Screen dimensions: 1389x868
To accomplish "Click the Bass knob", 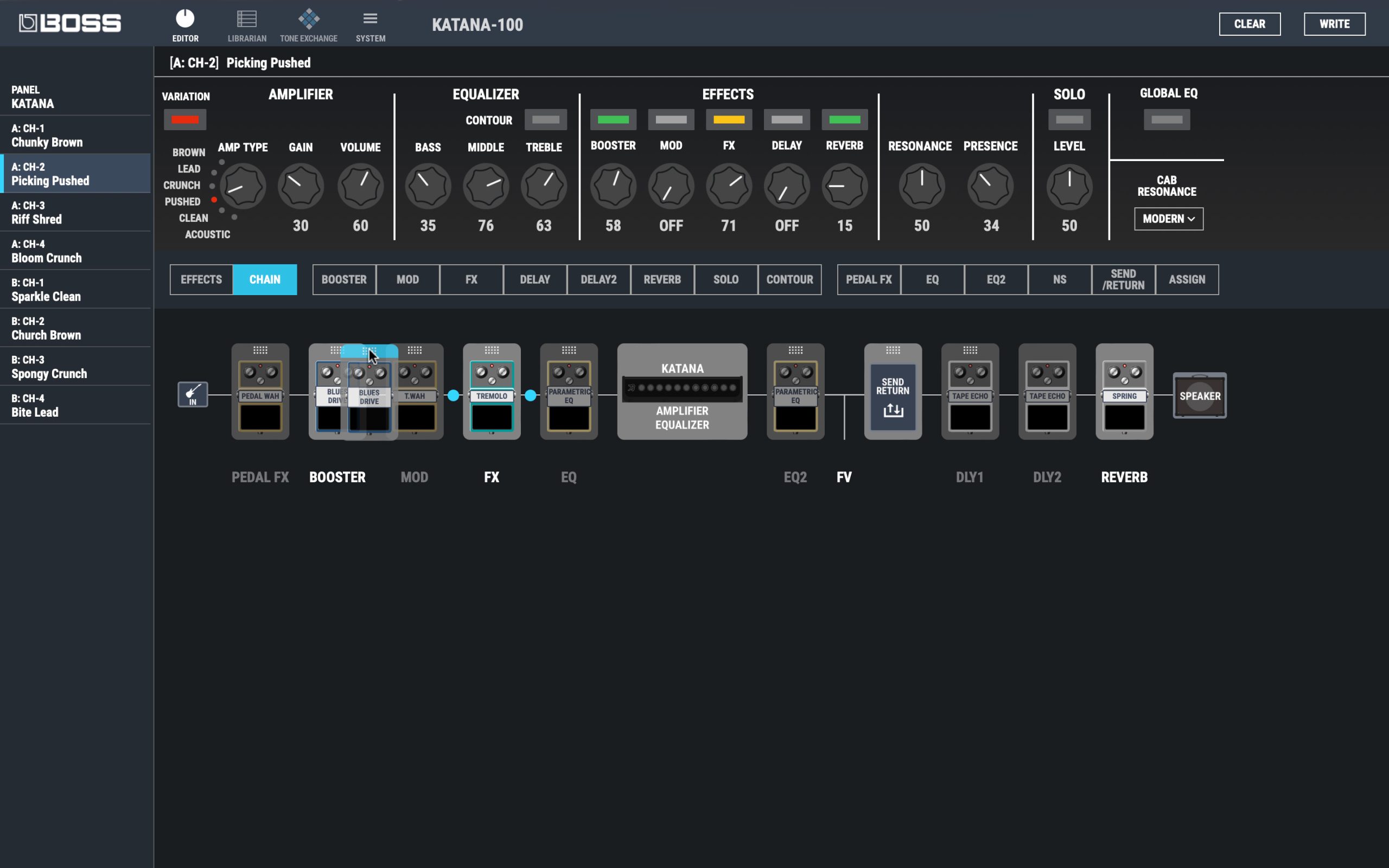I will coord(428,186).
